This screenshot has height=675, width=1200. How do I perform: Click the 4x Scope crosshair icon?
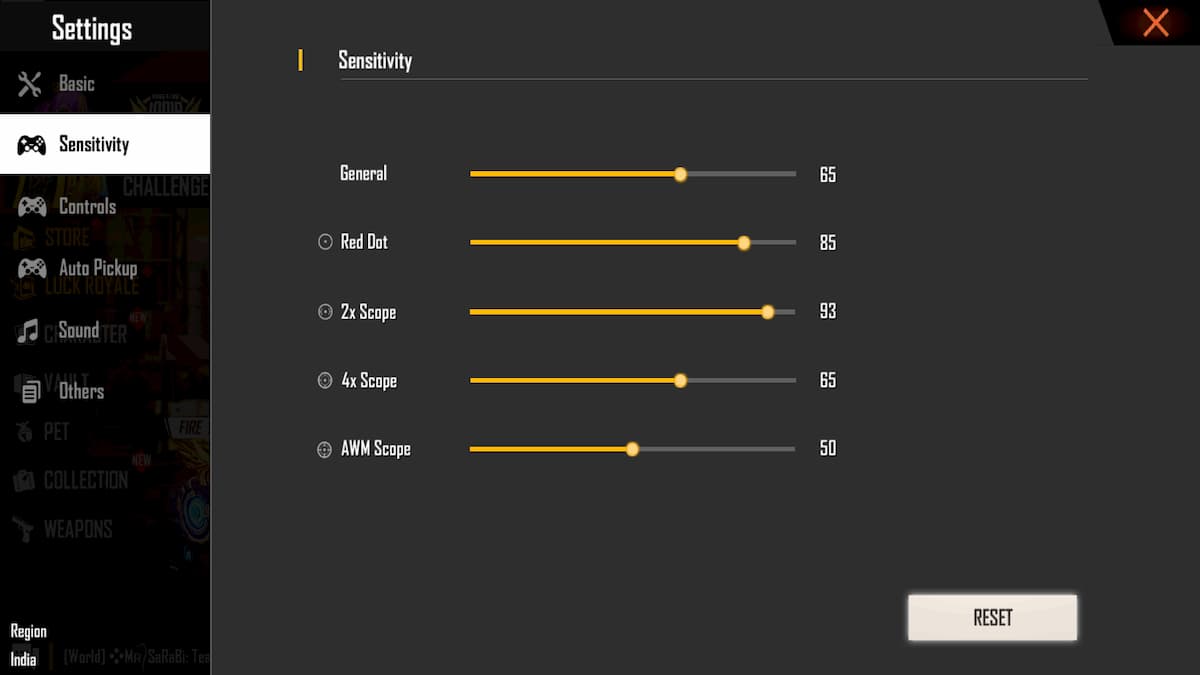tap(323, 380)
